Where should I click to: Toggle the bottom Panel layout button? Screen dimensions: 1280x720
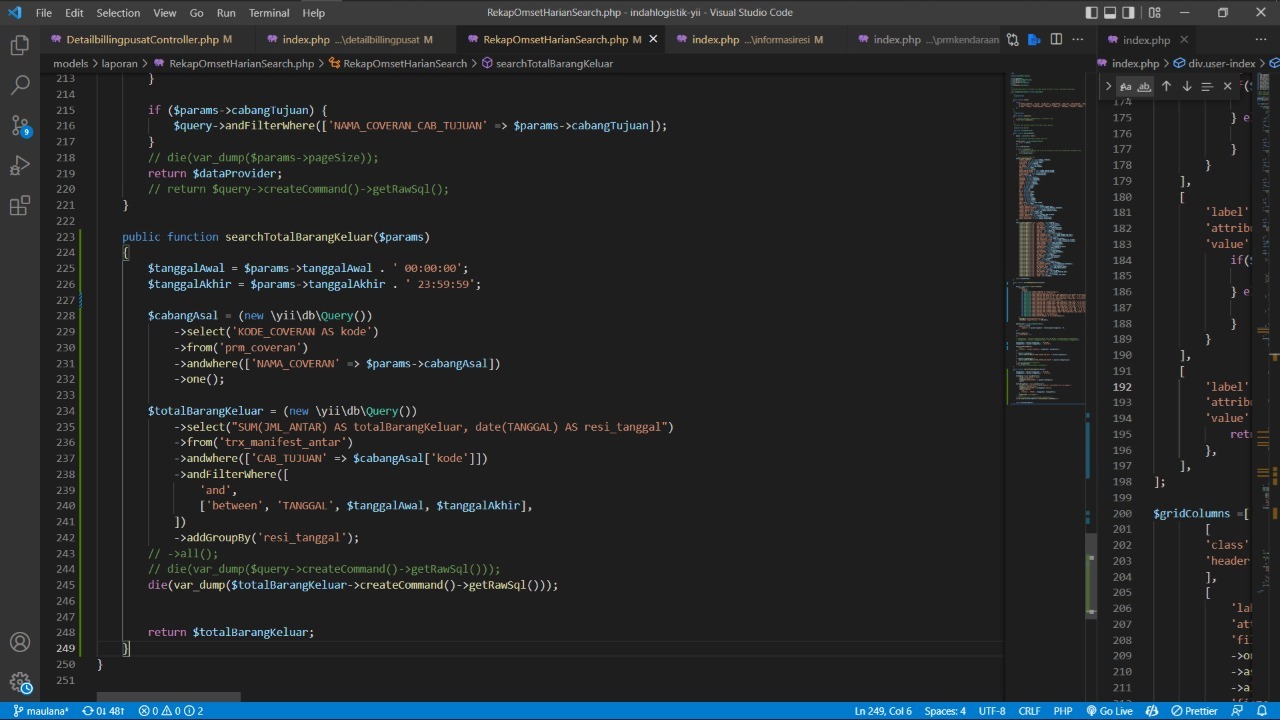pos(1112,13)
